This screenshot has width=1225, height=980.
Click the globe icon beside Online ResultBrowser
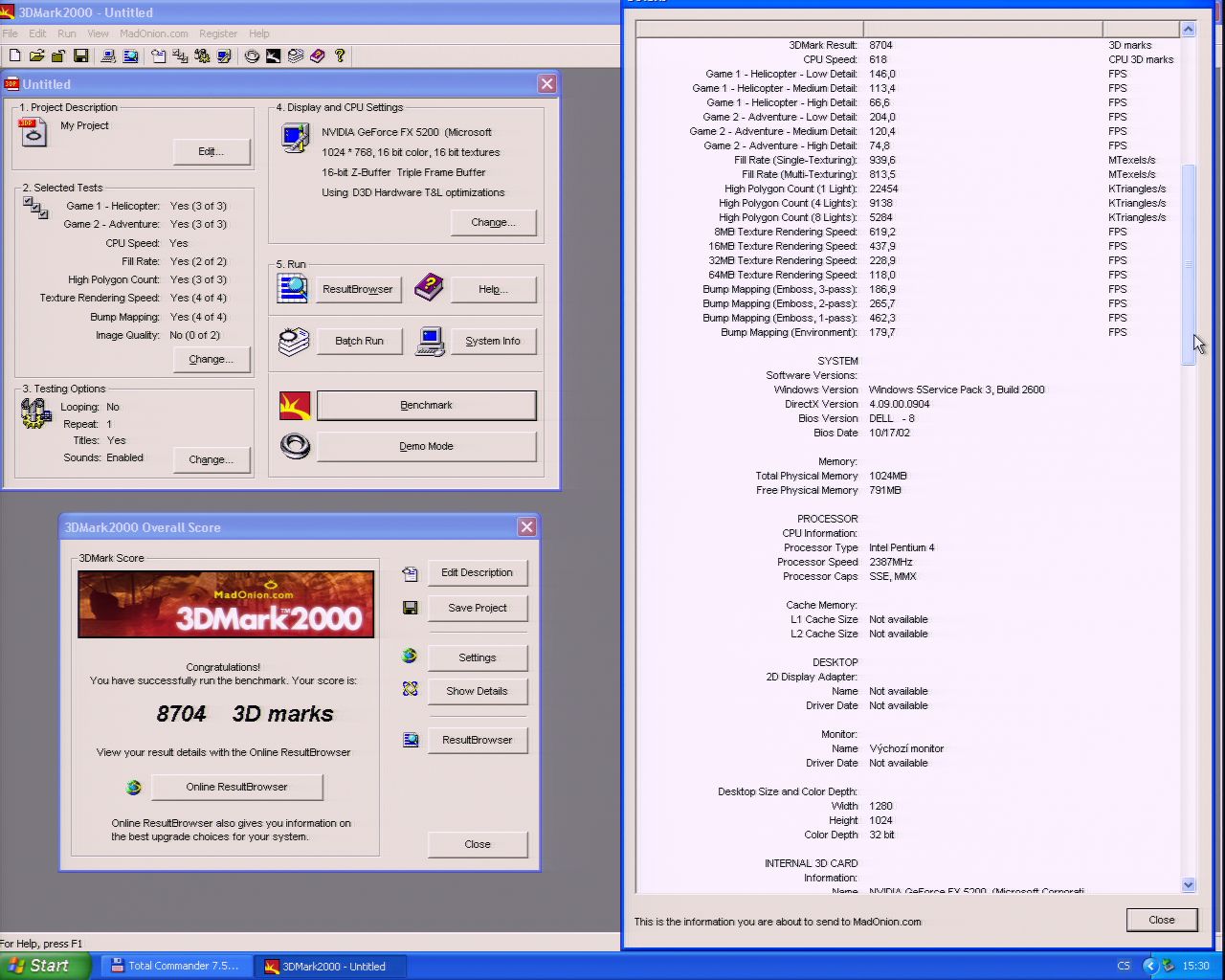134,787
